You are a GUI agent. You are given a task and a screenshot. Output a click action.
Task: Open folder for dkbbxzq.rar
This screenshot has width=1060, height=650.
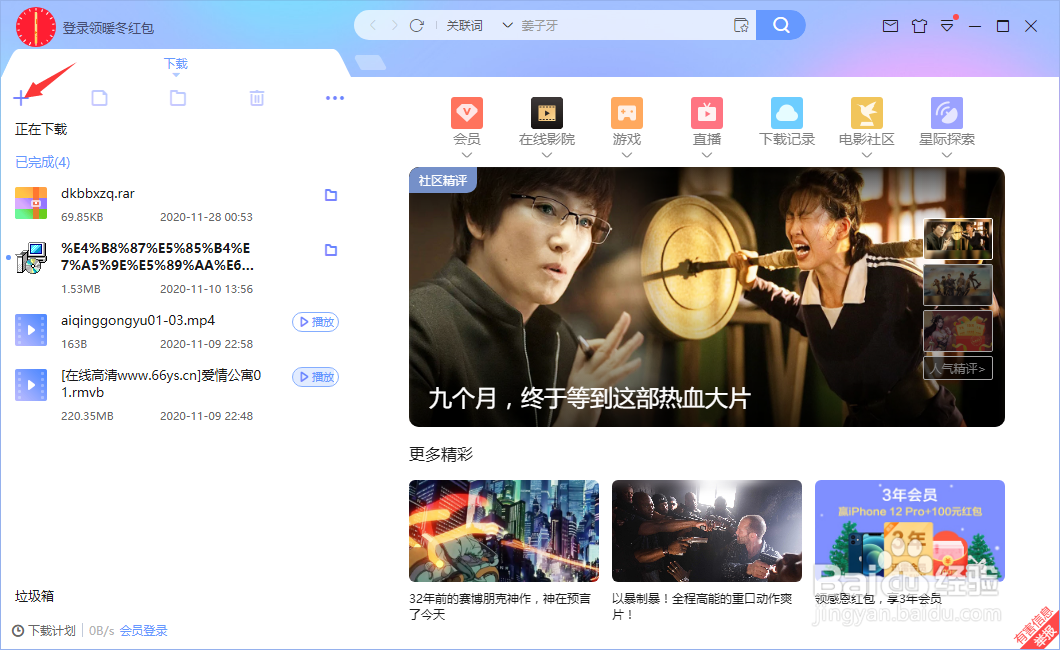click(x=331, y=195)
